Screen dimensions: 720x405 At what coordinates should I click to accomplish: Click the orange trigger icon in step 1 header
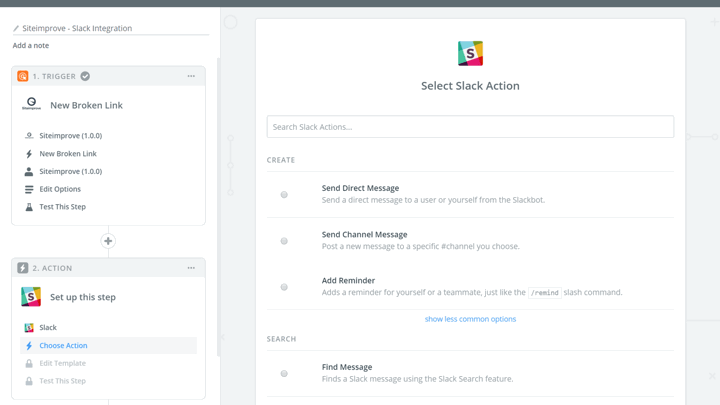(23, 76)
